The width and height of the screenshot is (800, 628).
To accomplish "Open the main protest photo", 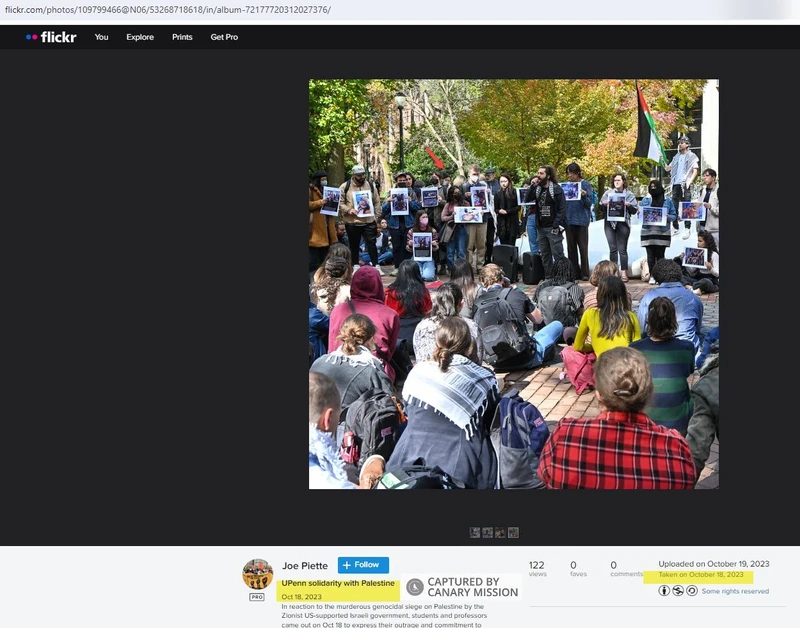I will click(x=513, y=284).
